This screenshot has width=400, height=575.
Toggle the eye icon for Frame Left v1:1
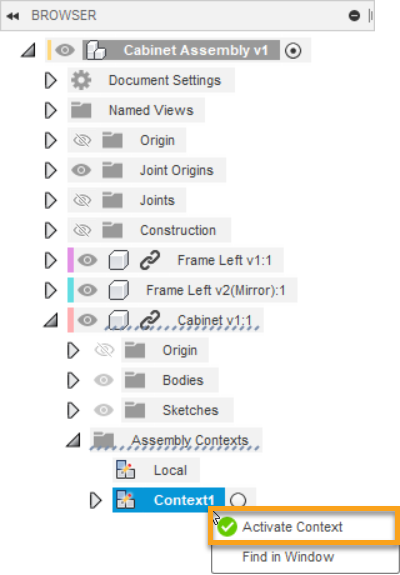point(87,260)
